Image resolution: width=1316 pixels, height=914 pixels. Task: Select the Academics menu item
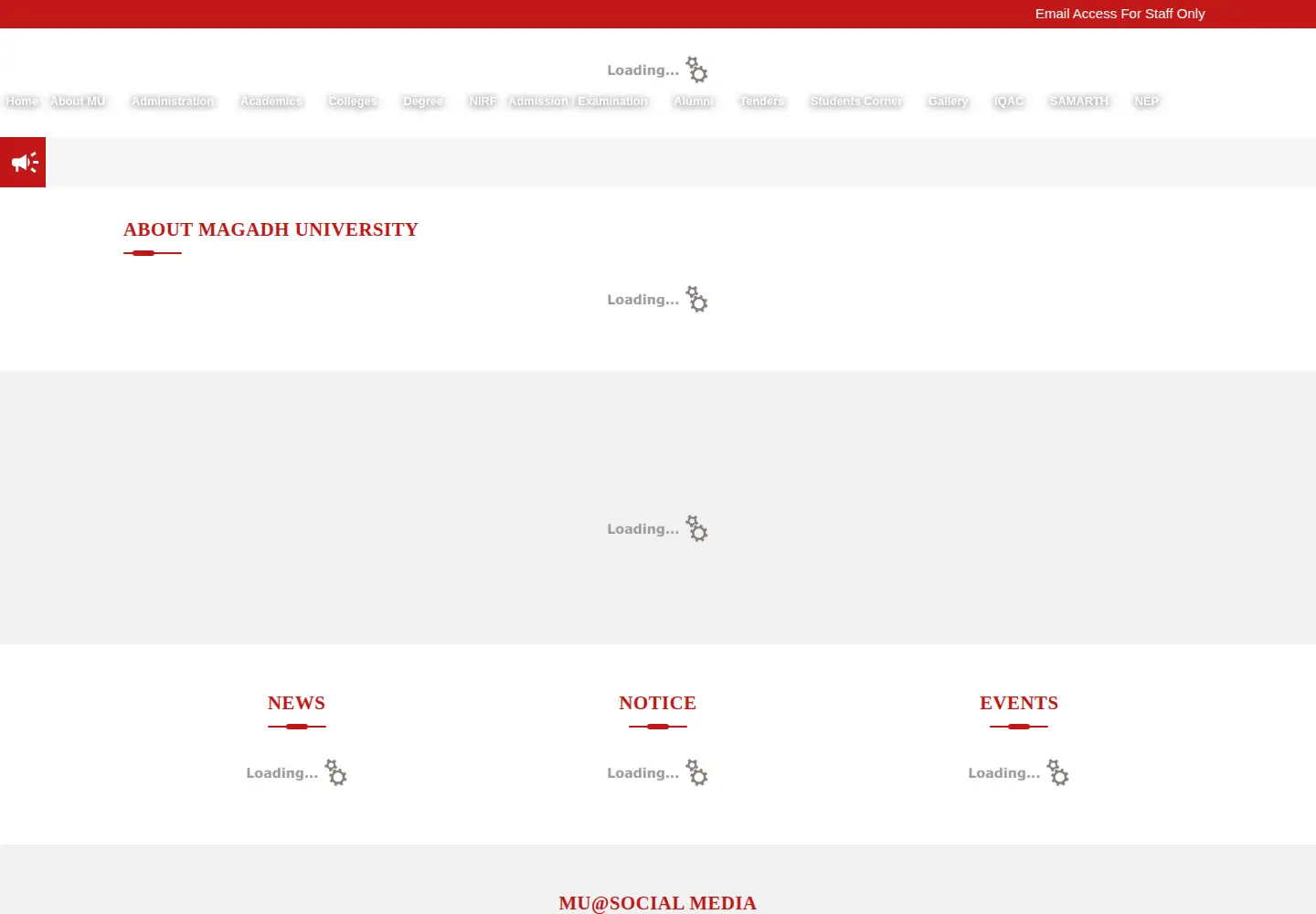(x=271, y=101)
